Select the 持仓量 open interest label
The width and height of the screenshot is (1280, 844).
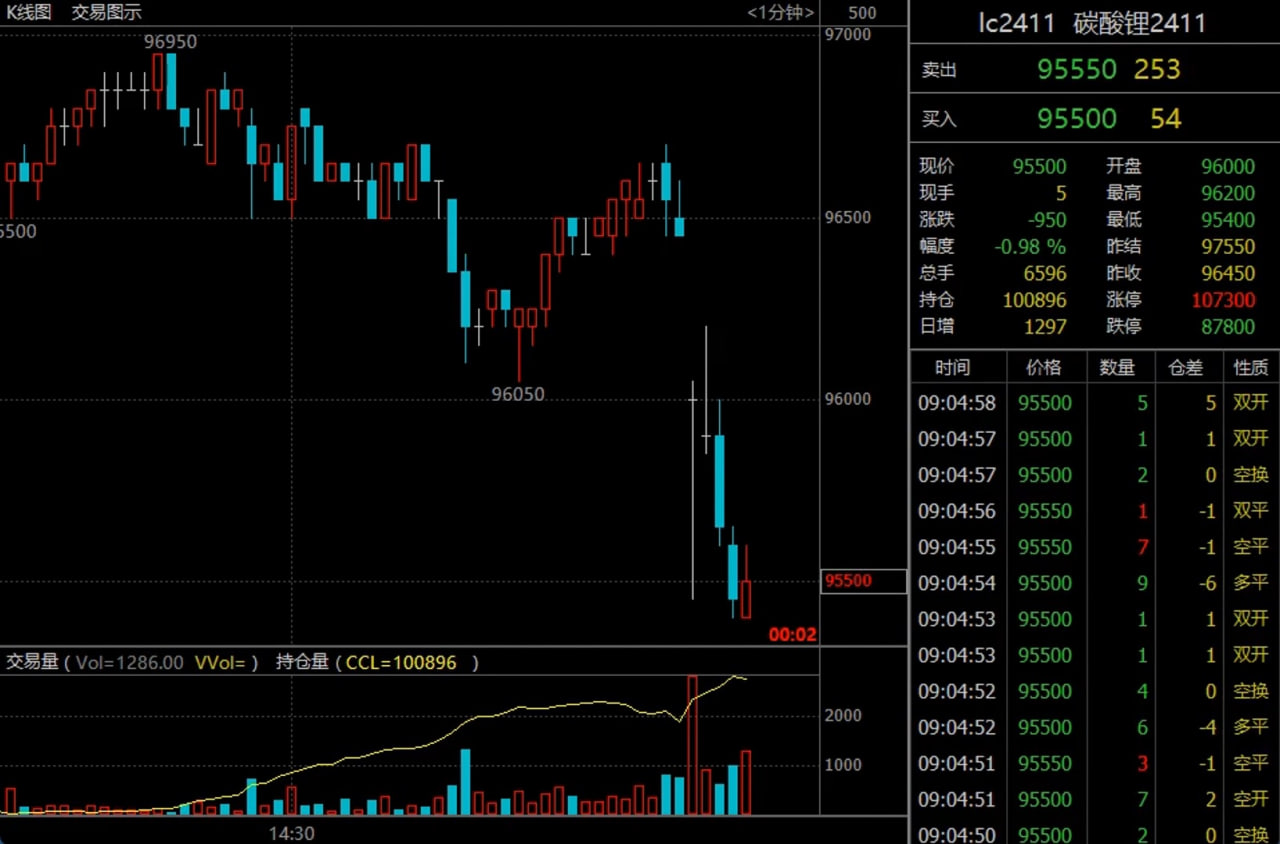302,662
